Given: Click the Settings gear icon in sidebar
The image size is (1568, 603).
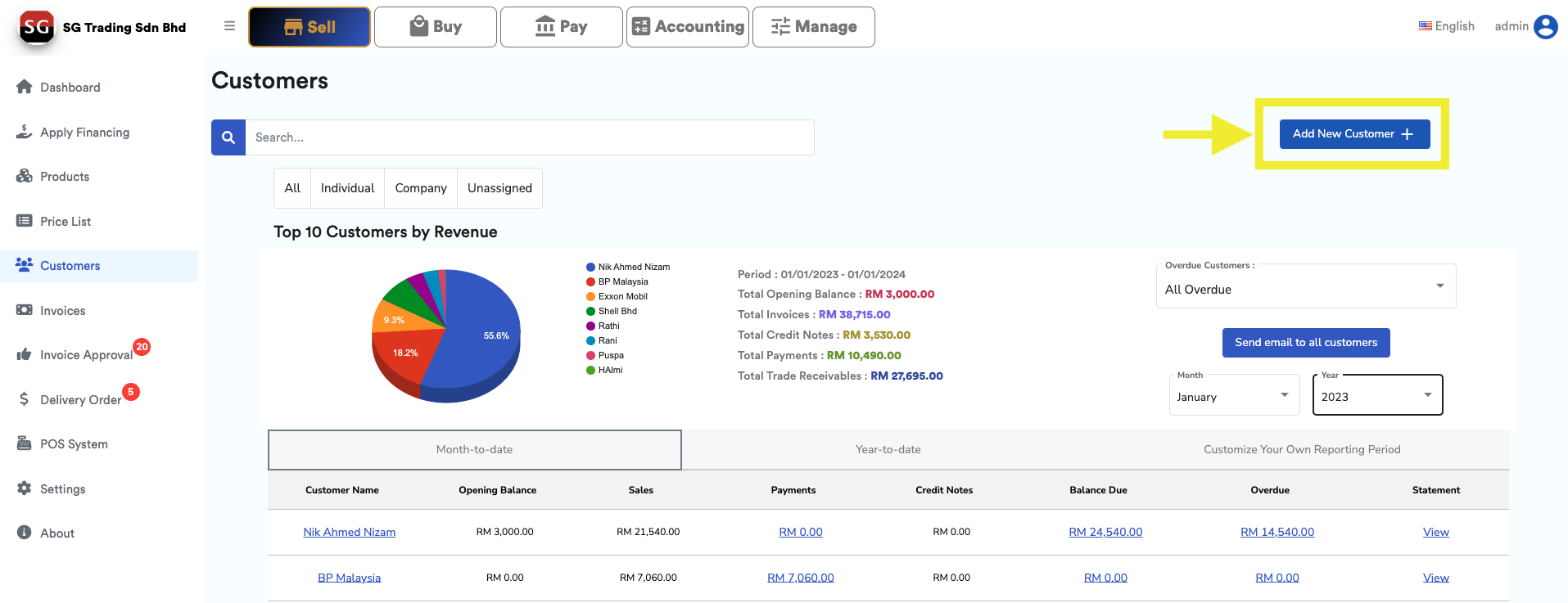Looking at the screenshot, I should [25, 488].
